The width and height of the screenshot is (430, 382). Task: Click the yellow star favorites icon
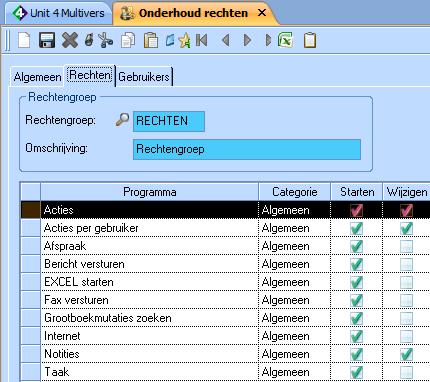pos(184,41)
